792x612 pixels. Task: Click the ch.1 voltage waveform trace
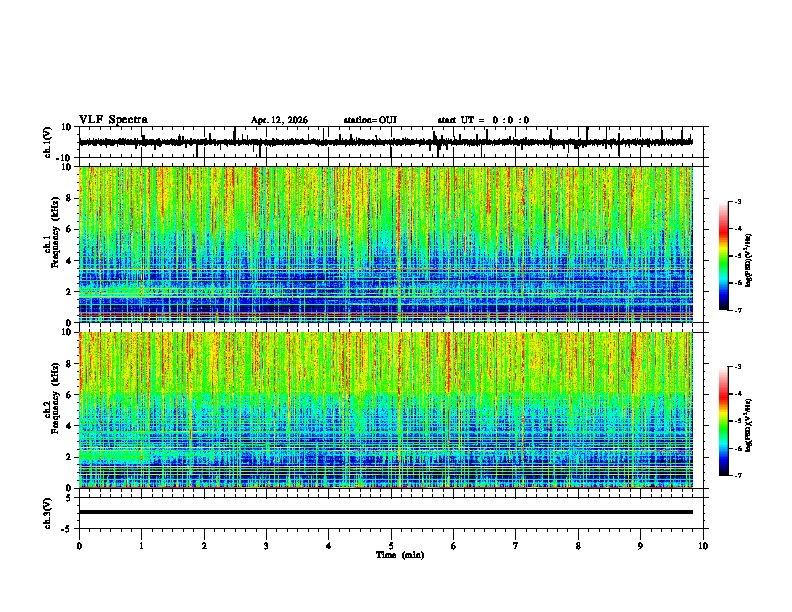385,142
